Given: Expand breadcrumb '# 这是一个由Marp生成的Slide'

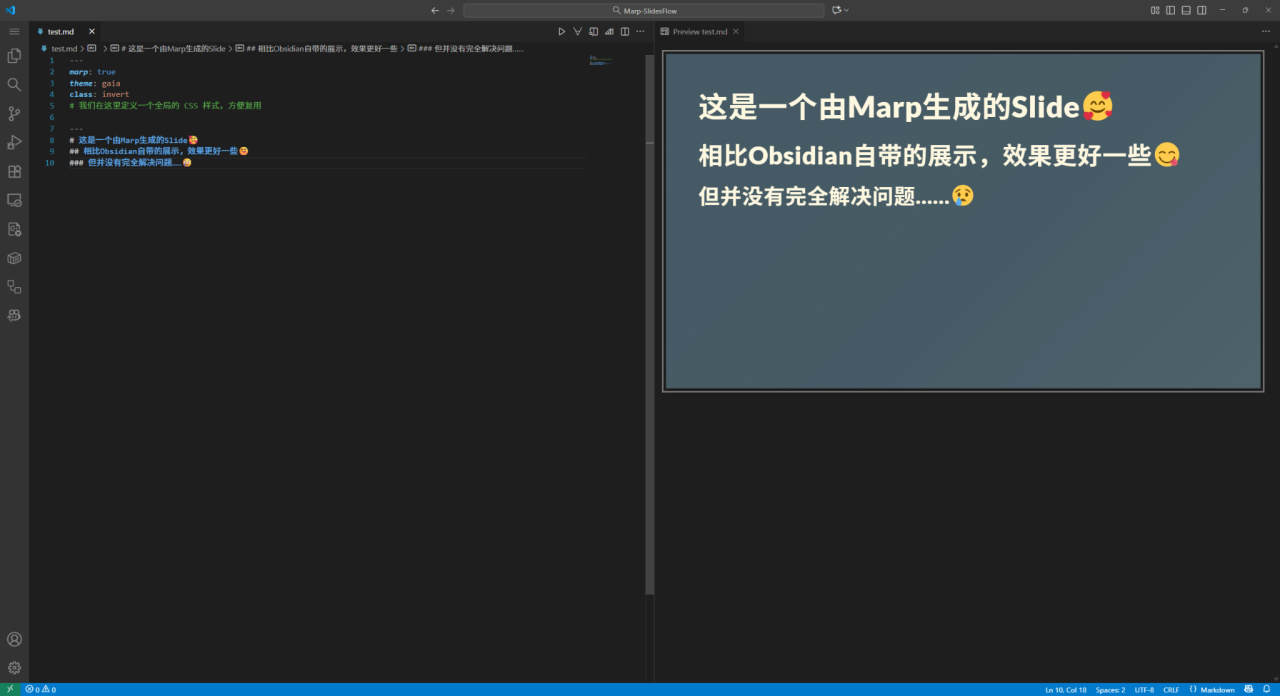Looking at the screenshot, I should pyautogui.click(x=168, y=48).
